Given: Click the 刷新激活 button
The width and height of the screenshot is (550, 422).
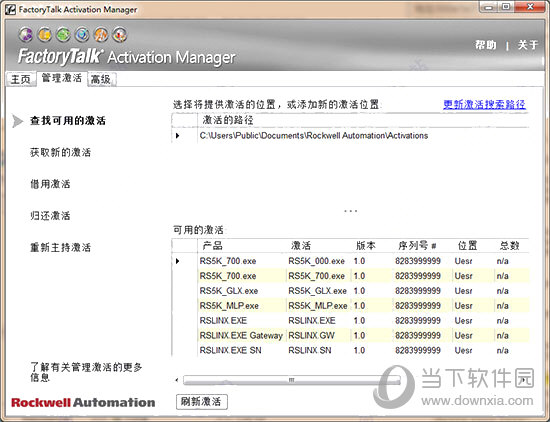Looking at the screenshot, I should pyautogui.click(x=202, y=402).
